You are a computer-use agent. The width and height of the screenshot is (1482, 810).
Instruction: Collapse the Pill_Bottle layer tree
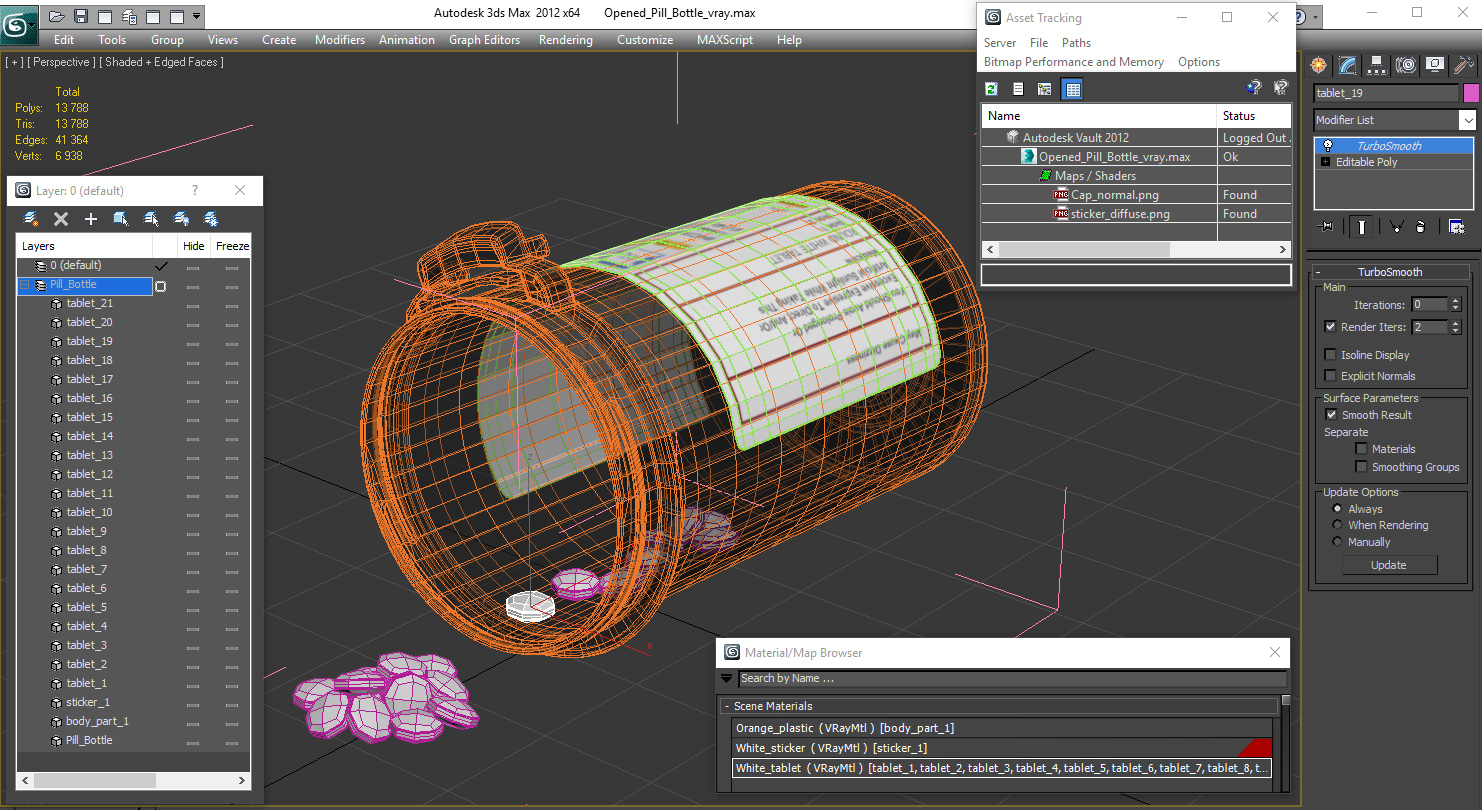click(25, 285)
